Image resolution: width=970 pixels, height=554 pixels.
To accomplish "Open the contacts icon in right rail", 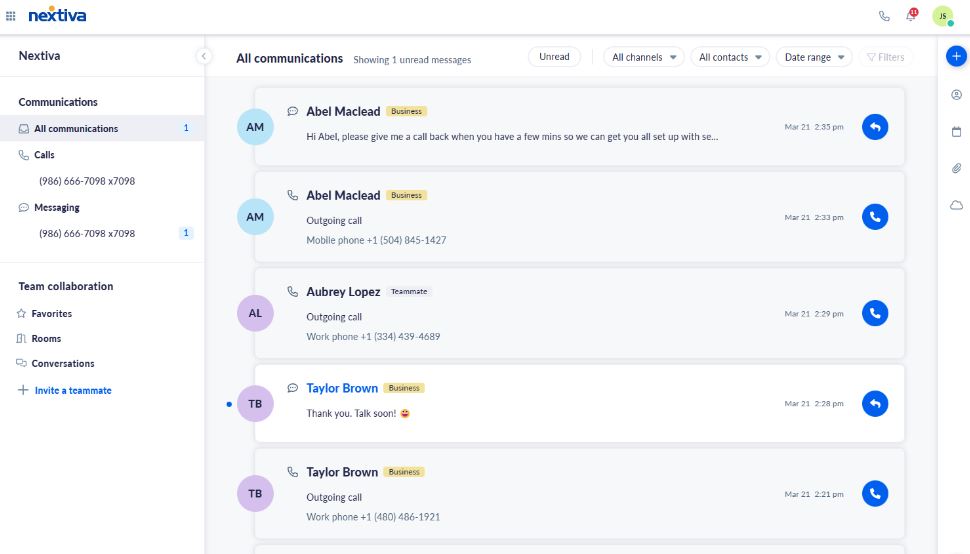I will point(956,95).
